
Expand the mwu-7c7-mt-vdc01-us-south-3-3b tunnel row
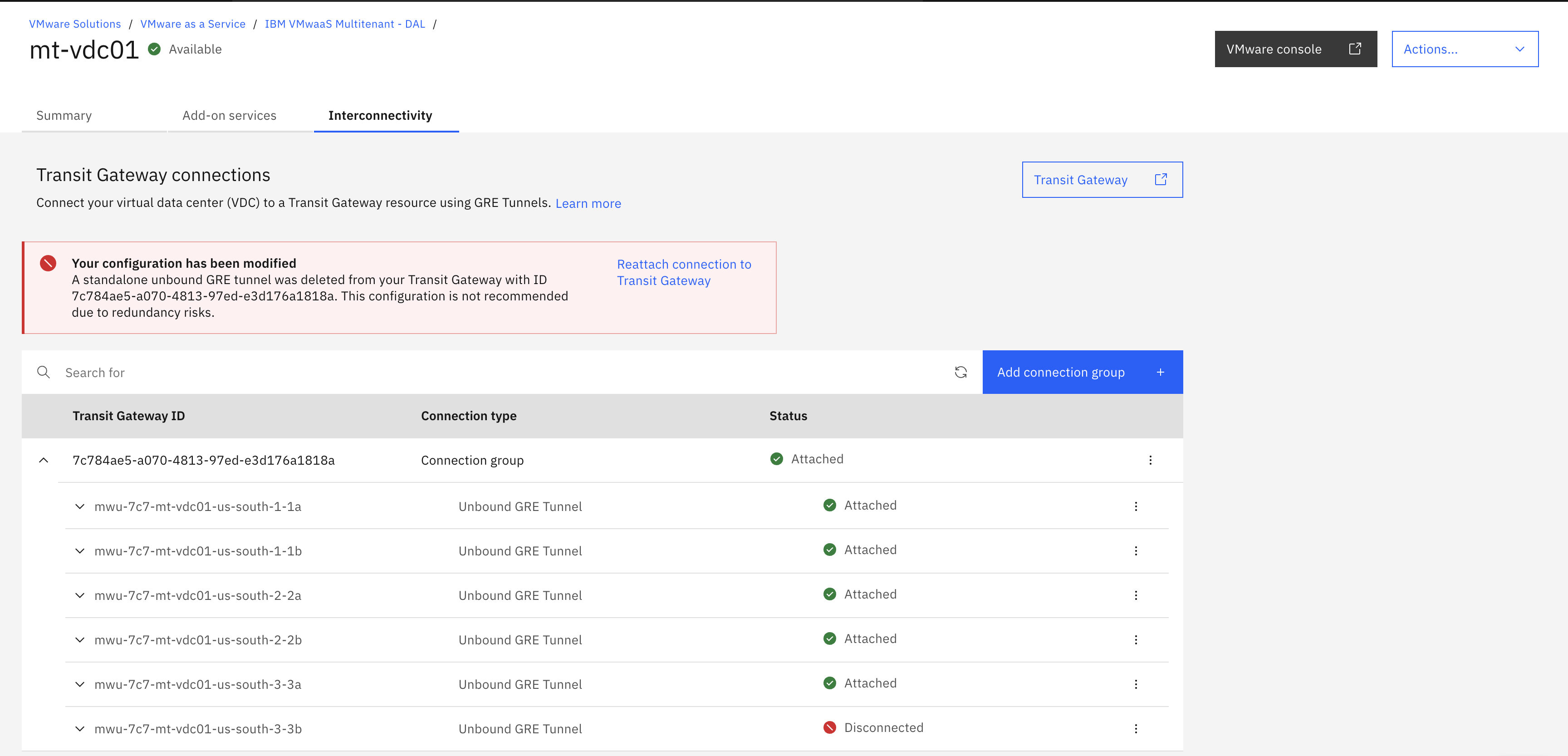80,729
